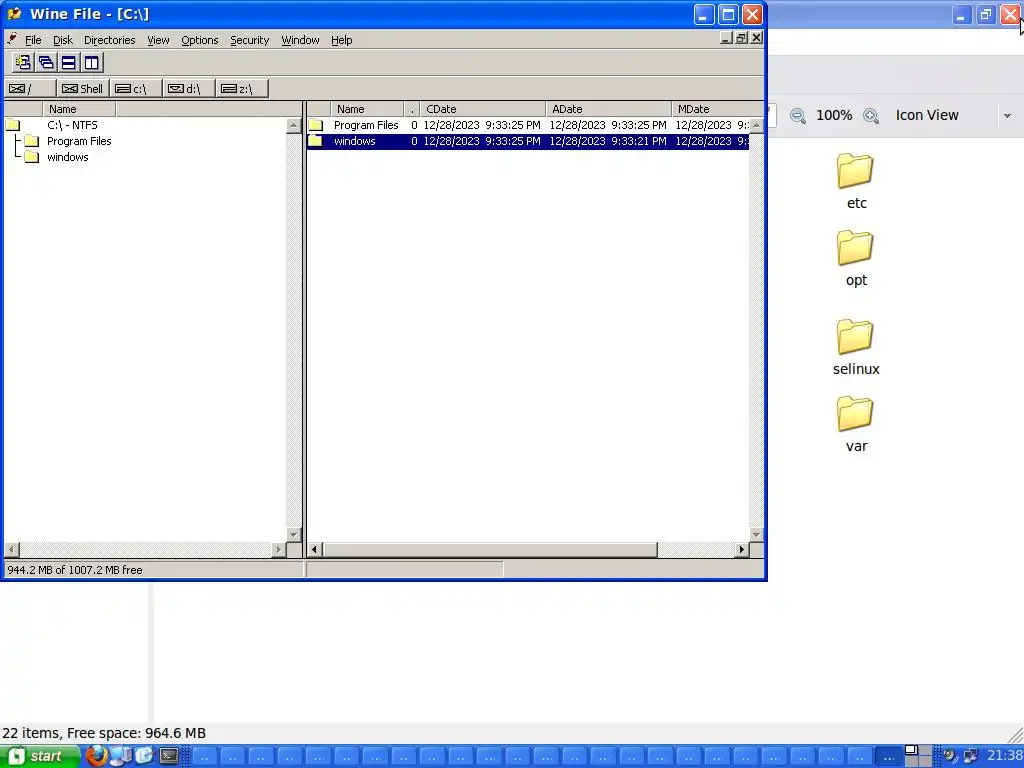Minimize the inner C:\ child window
This screenshot has width=1024, height=768.
pos(726,38)
